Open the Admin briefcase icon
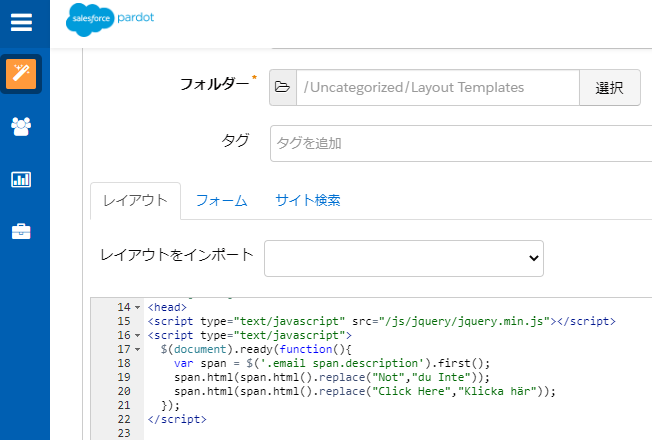Image resolution: width=652 pixels, height=440 pixels. 21,232
